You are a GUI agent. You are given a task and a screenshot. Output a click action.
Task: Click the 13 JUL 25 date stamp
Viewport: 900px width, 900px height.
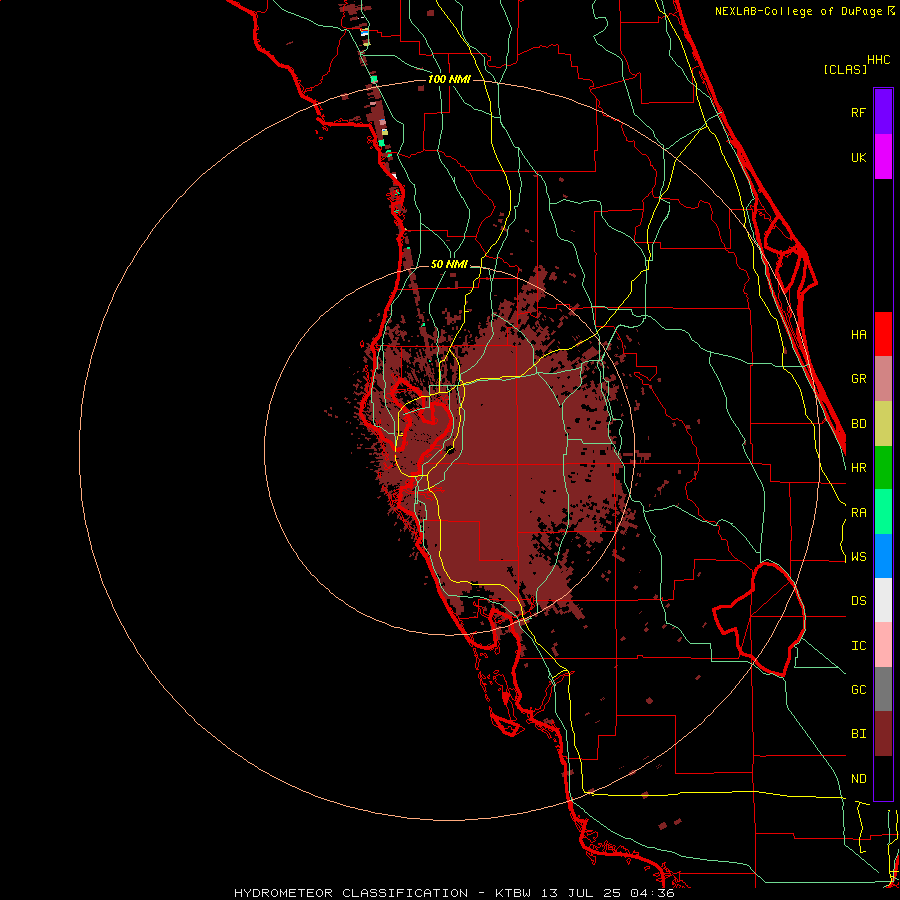pos(581,893)
